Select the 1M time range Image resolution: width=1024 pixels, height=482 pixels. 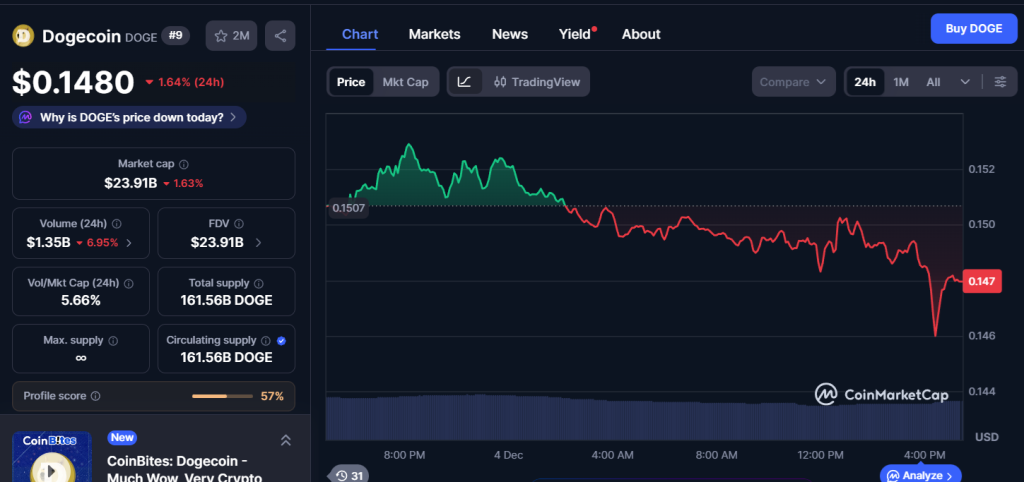tap(901, 82)
